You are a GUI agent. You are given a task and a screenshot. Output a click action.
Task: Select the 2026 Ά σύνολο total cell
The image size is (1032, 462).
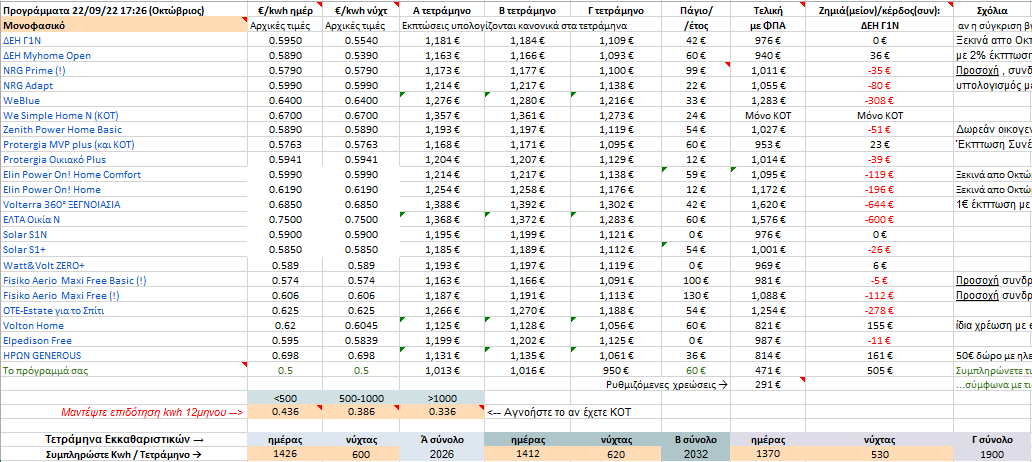pyautogui.click(x=441, y=454)
